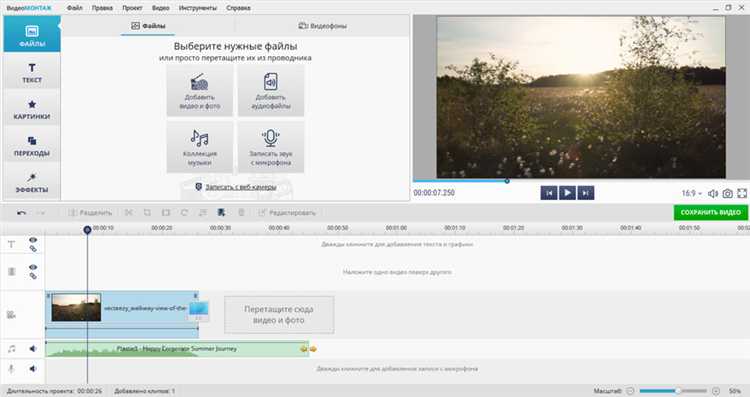Click the transition thumbnail after the video clip
Screen dimensions: 750x397
(199, 310)
